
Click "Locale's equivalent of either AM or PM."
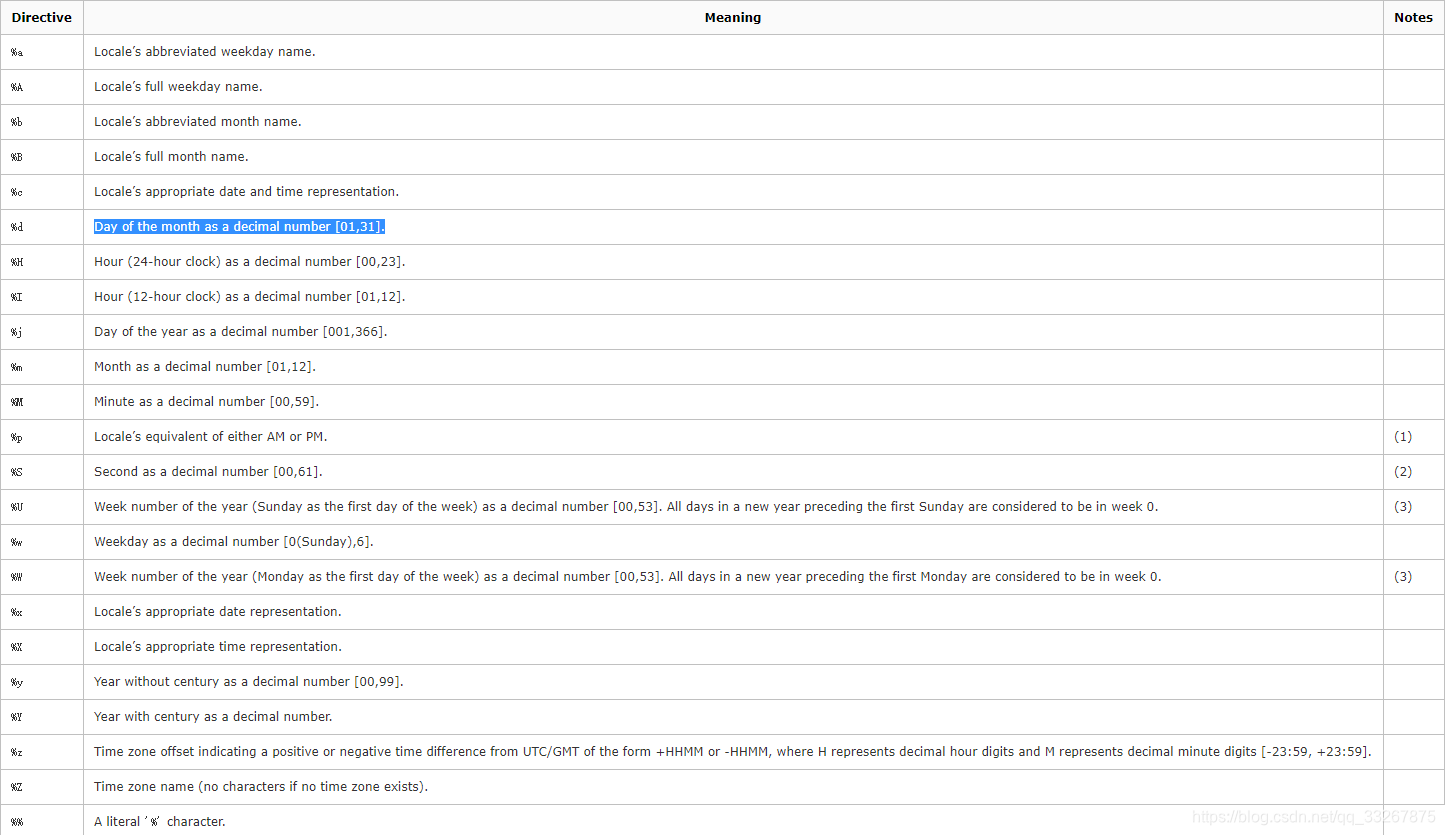(x=211, y=437)
